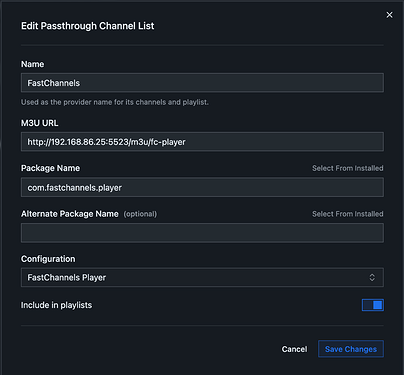Open Select From Installed for Alternate Package
This screenshot has width=404, height=375.
coord(348,214)
